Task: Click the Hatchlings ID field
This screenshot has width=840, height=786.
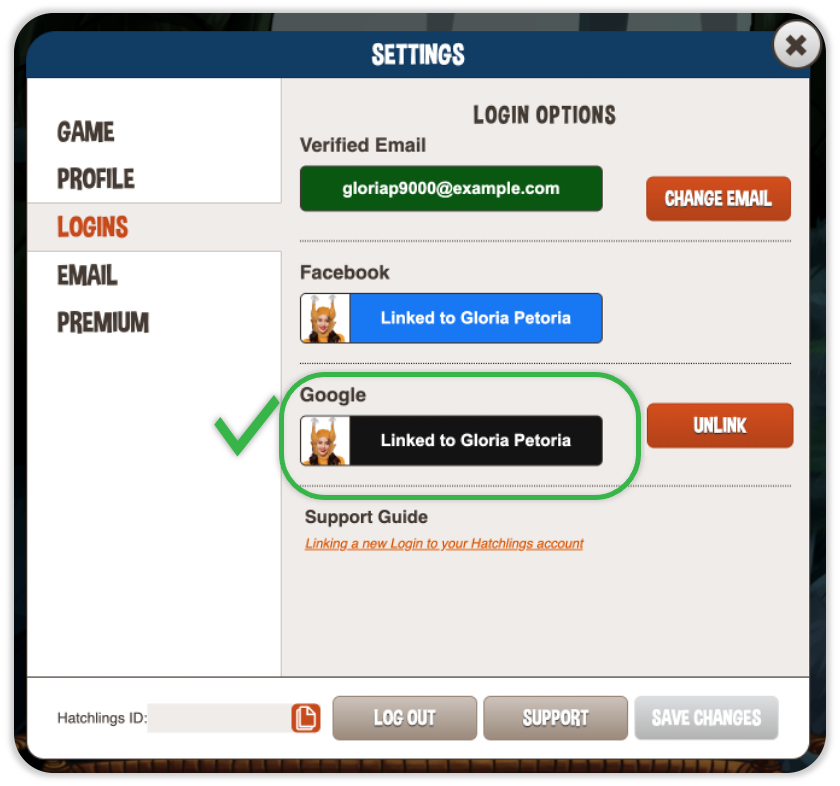Action: coord(220,718)
